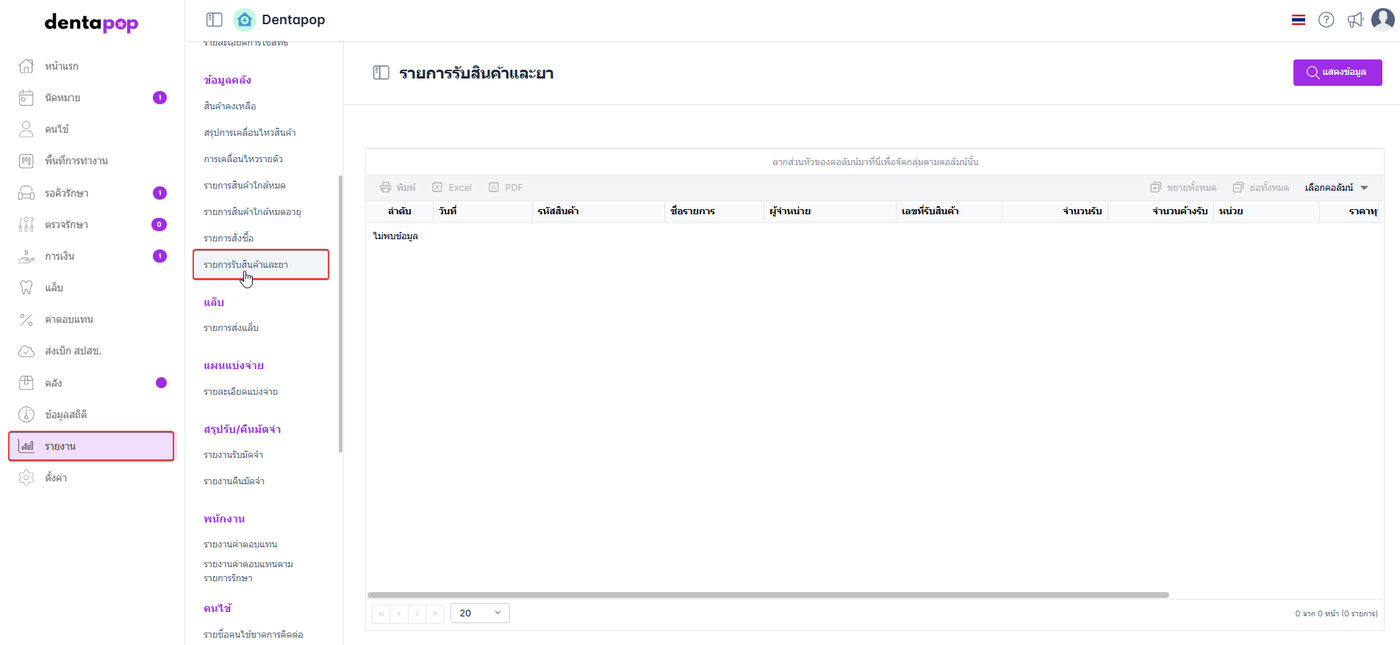Sort by วันที่ column header
This screenshot has width=1400, height=645.
tap(482, 212)
